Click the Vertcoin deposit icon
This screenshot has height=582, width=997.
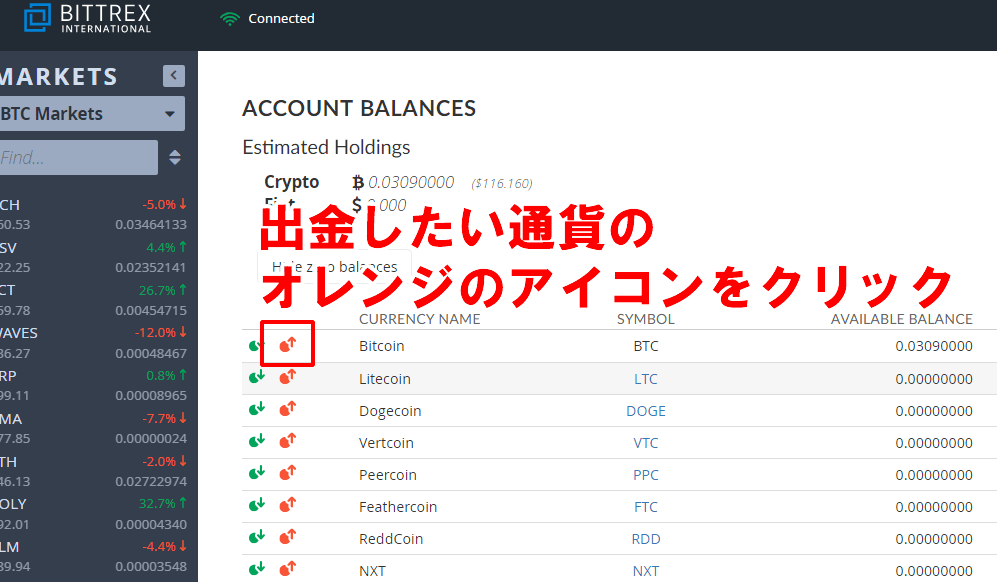(257, 440)
